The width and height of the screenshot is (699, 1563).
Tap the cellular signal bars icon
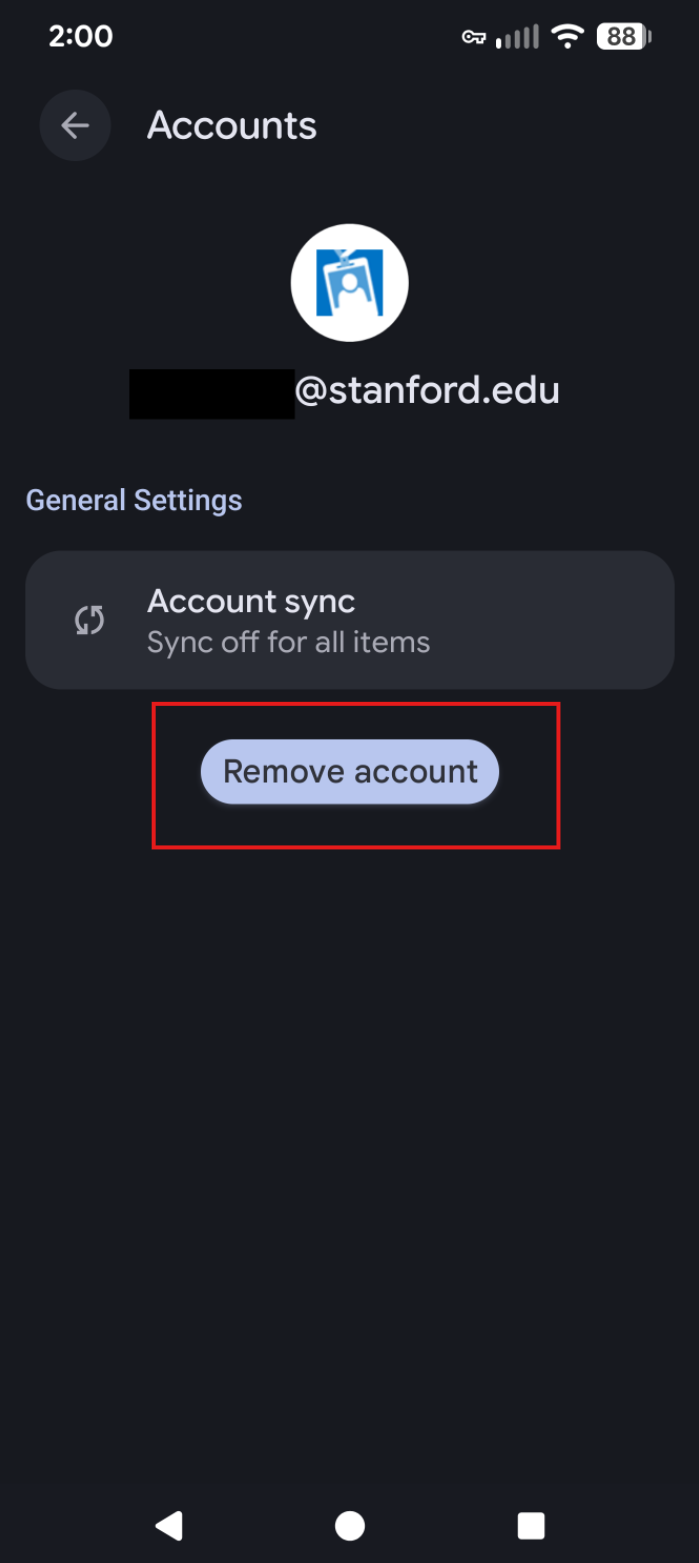(516, 36)
